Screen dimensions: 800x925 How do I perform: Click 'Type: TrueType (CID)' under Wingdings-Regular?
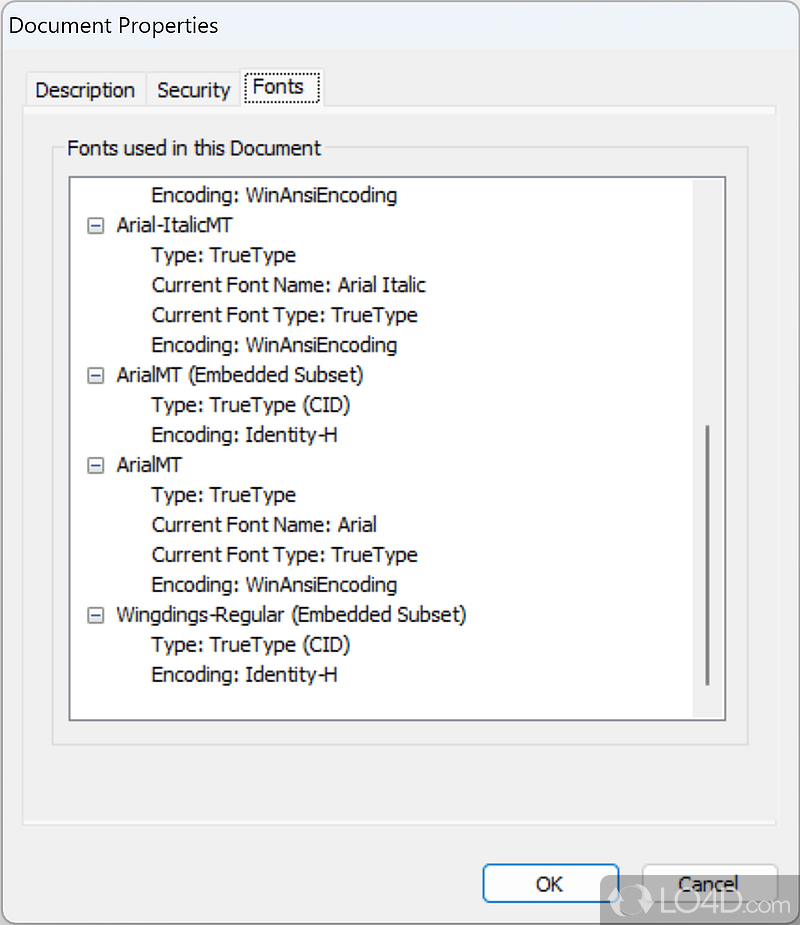[251, 644]
